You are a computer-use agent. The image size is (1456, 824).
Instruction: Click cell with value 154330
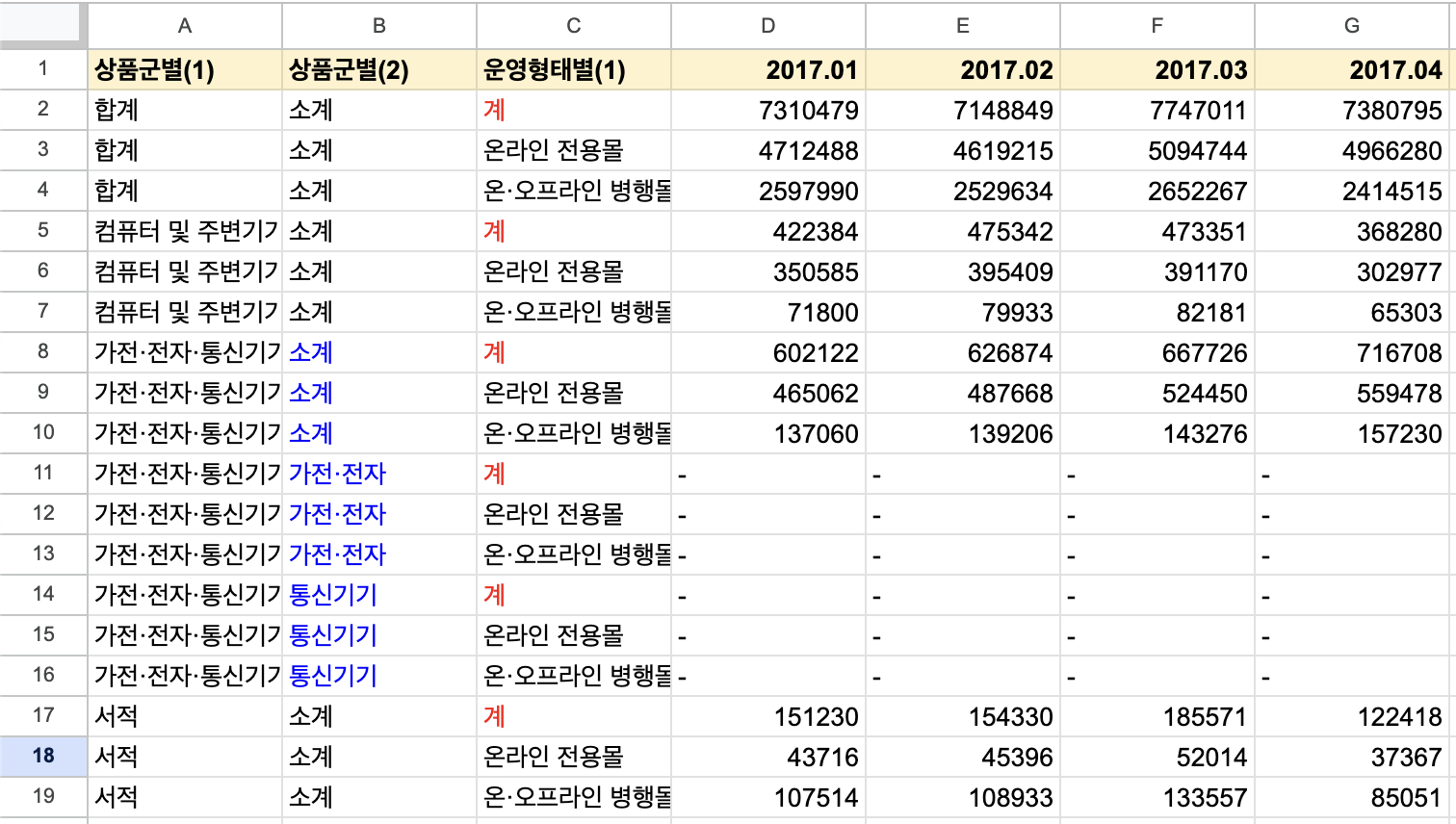[x=963, y=716]
